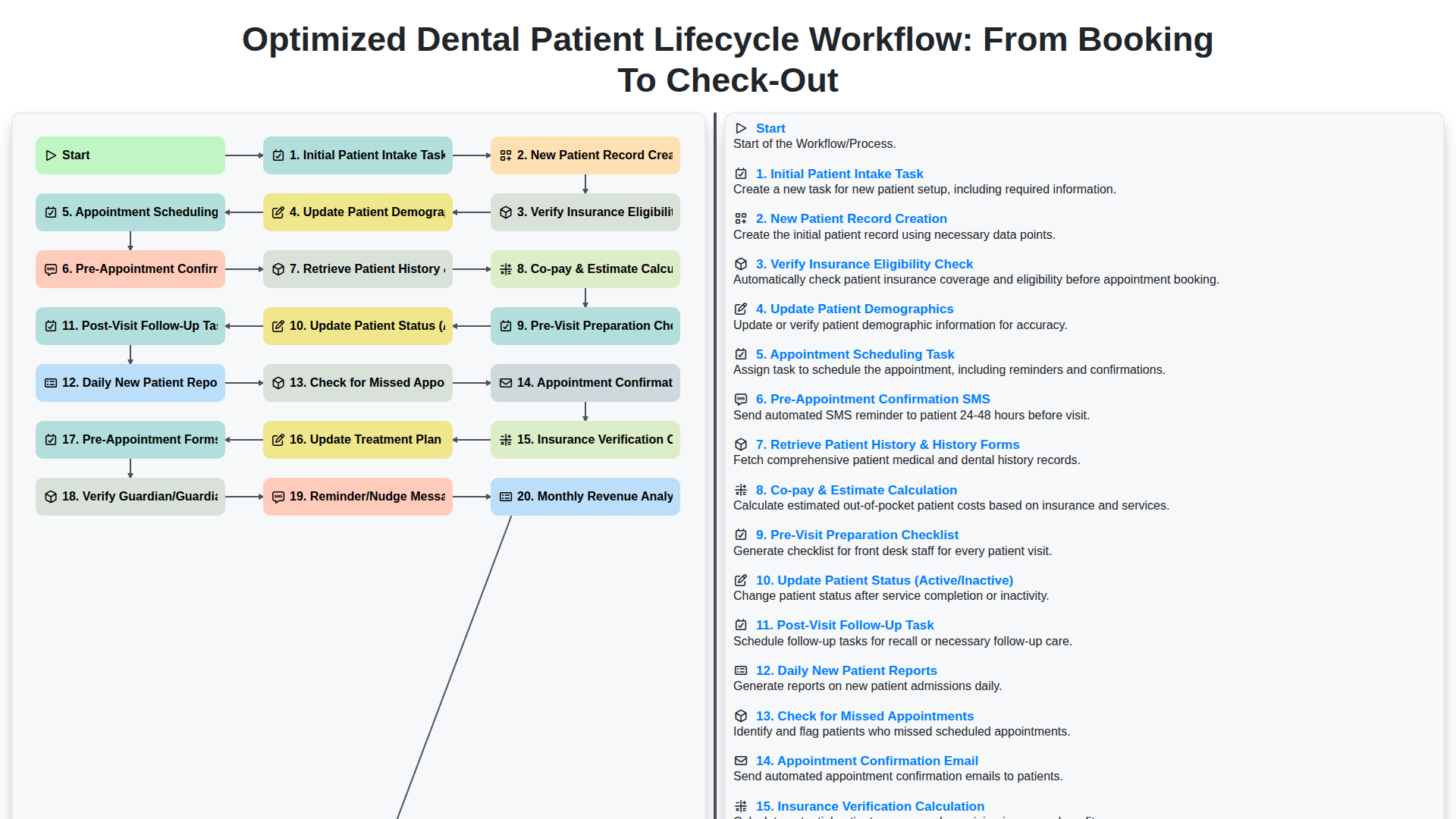The width and height of the screenshot is (1456, 819).
Task: Select the Update Treatment Plan node
Action: pos(357,439)
